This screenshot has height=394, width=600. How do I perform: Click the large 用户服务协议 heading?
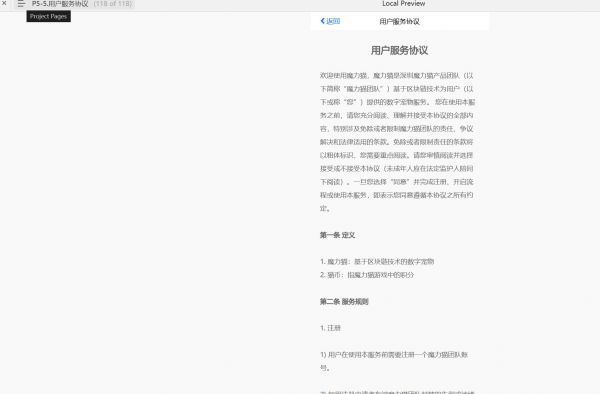(x=399, y=50)
